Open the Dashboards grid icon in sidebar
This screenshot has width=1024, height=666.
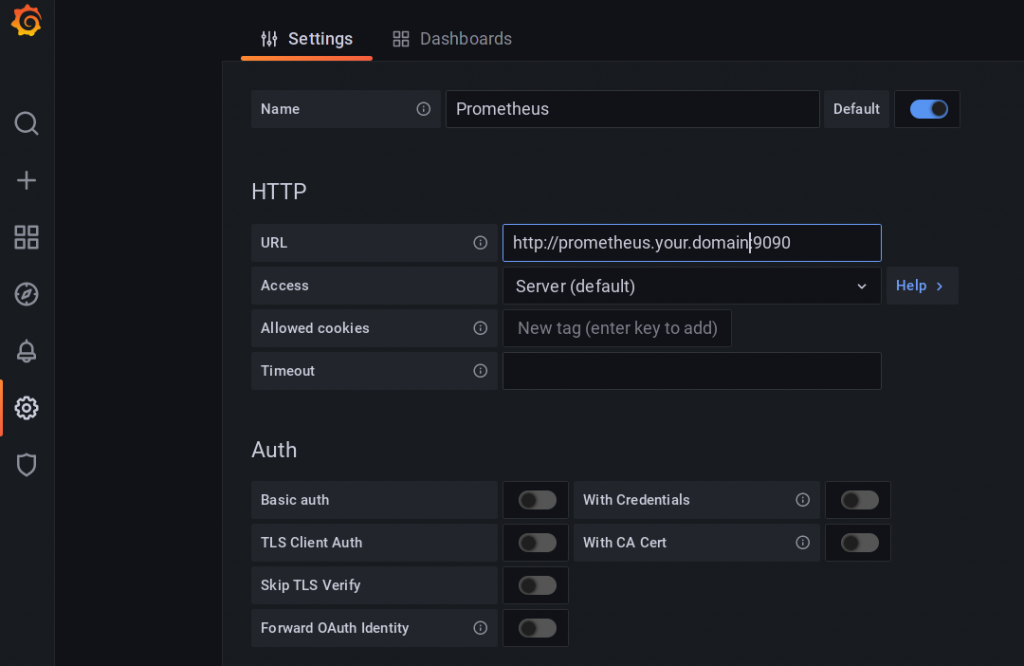point(27,237)
